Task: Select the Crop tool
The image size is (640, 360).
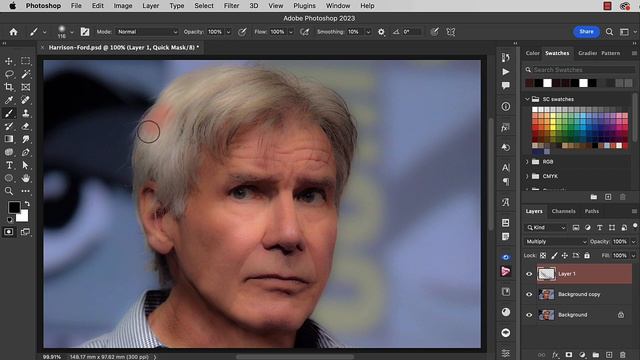Action: pyautogui.click(x=9, y=87)
